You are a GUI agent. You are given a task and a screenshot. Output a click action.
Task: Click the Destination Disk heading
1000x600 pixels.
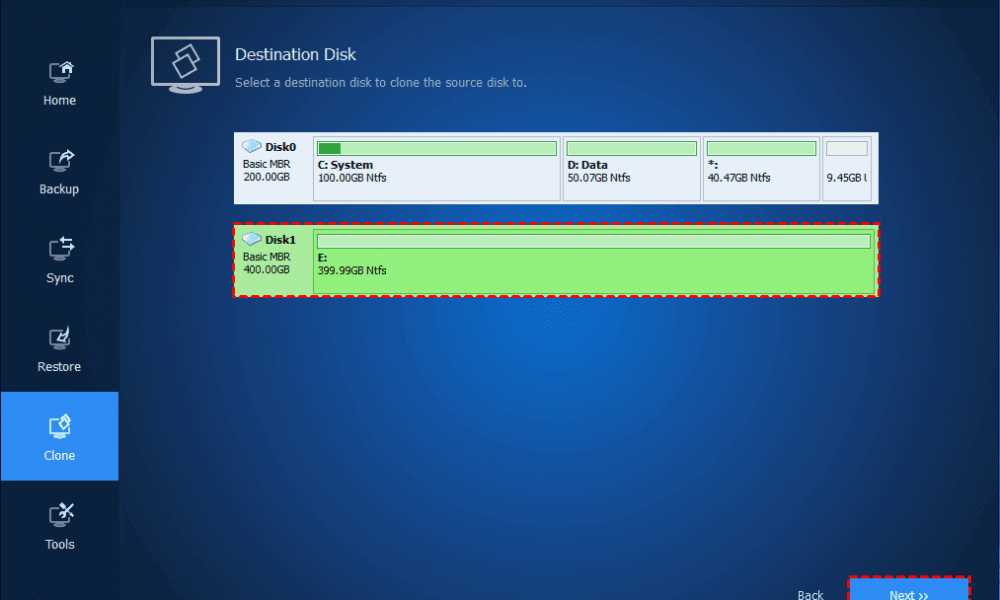(295, 54)
